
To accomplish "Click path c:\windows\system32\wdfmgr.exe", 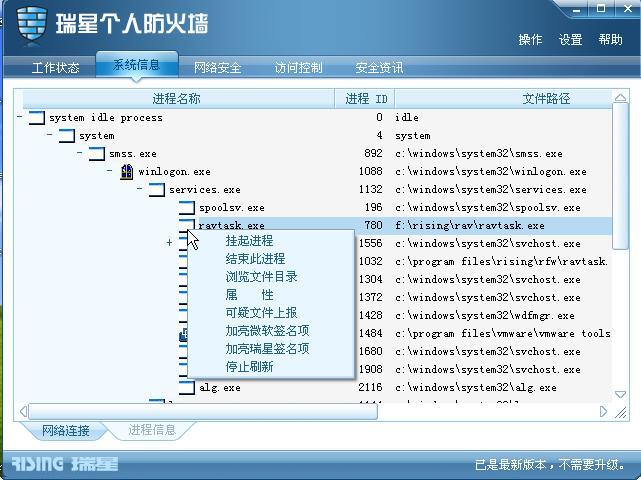I will tap(485, 315).
